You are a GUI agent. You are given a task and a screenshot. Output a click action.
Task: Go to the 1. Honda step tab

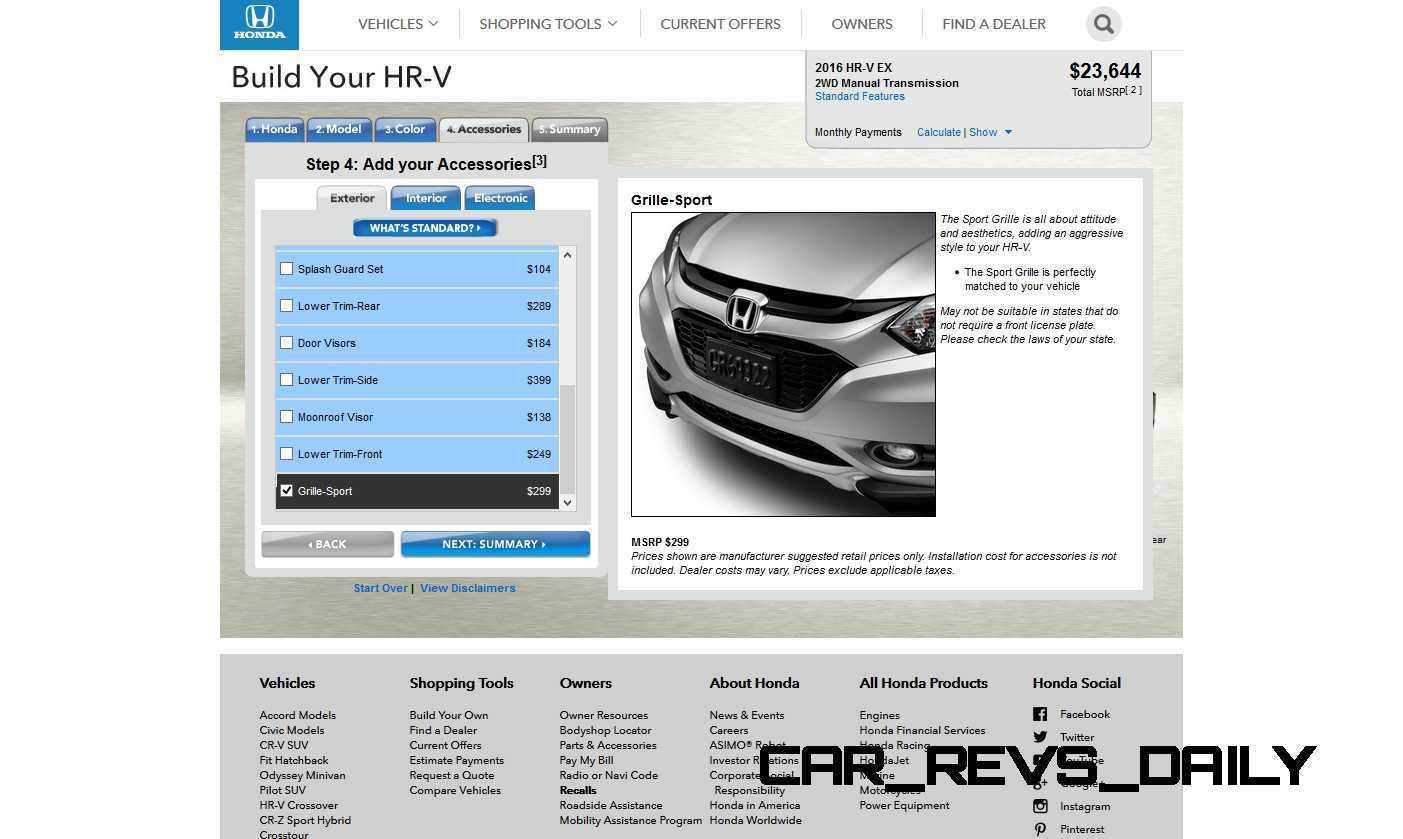coord(274,130)
